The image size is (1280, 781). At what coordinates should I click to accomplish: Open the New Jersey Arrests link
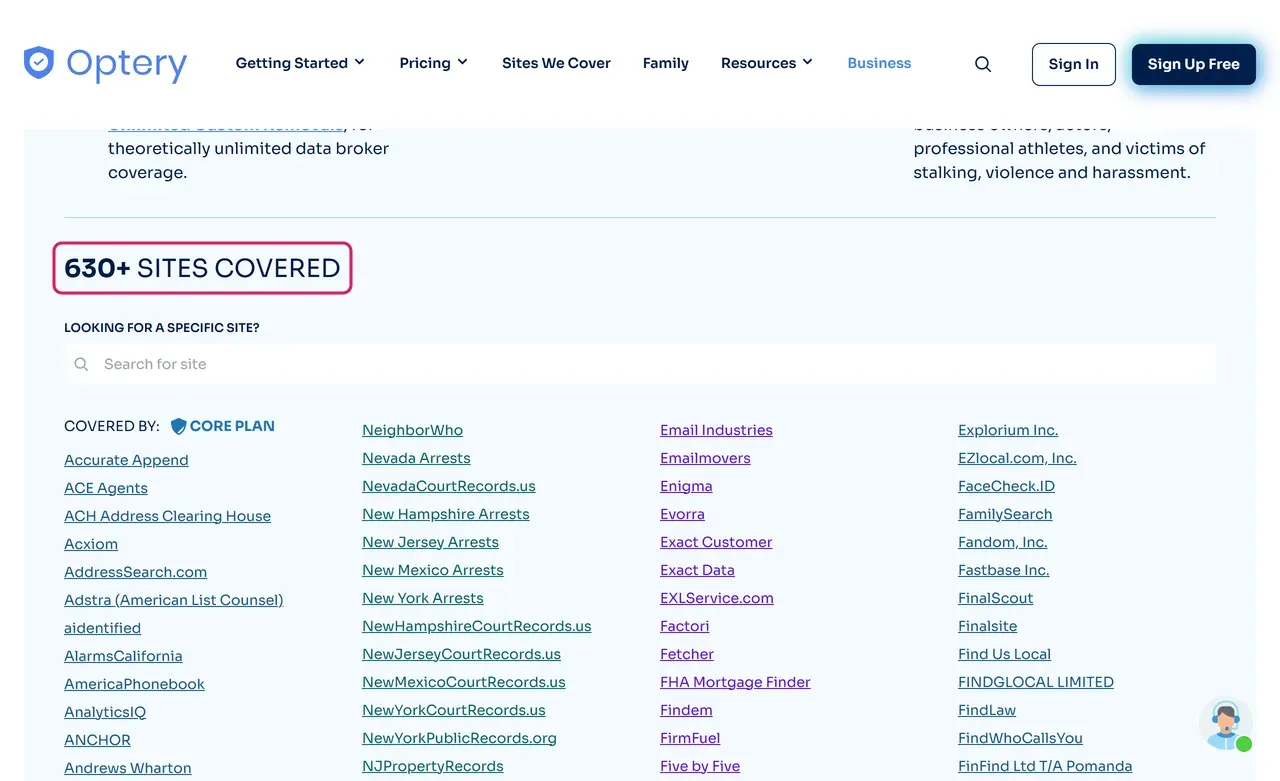tap(430, 542)
